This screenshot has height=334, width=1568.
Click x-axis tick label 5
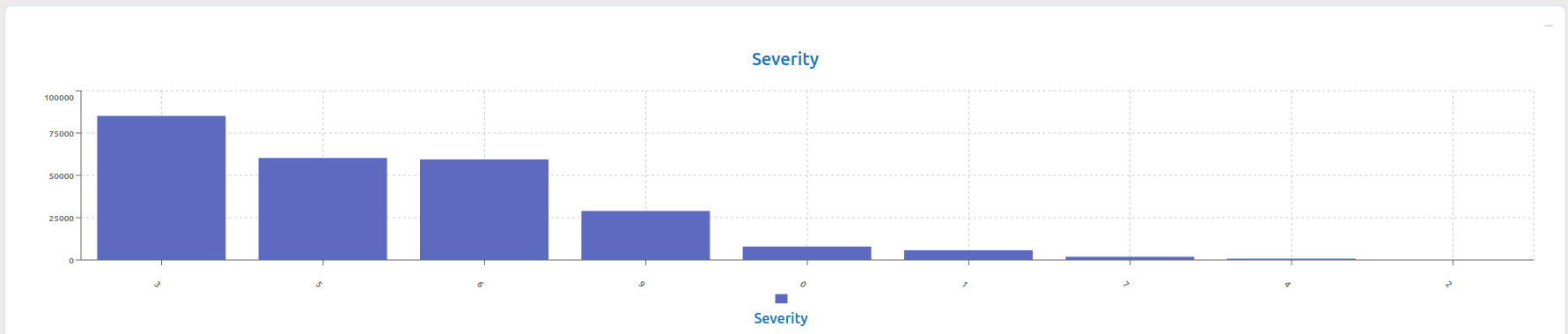(x=319, y=285)
